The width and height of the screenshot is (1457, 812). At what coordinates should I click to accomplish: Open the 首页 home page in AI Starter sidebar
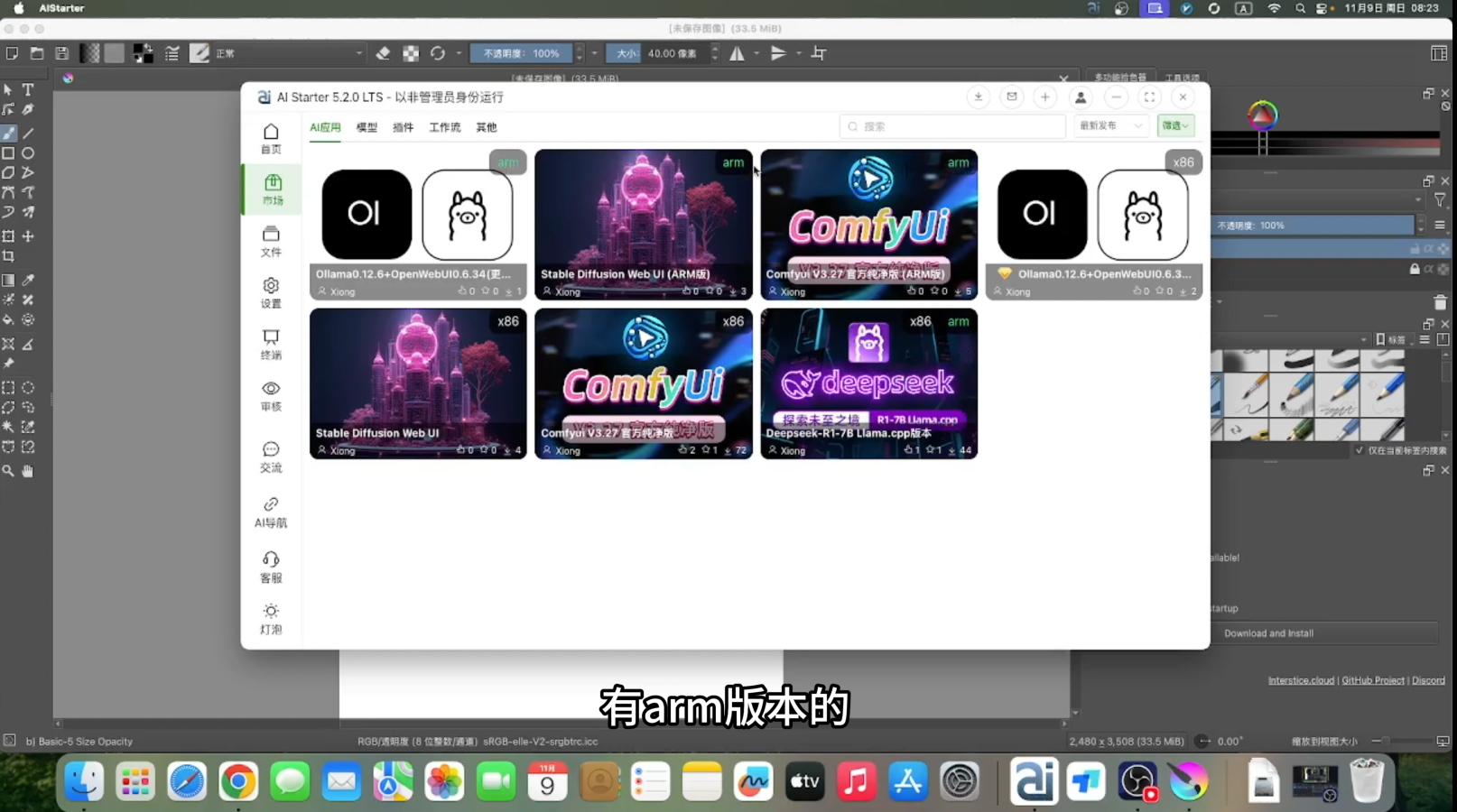click(x=271, y=139)
